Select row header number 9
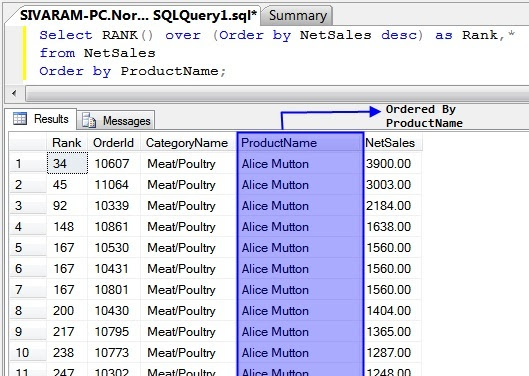 click(x=28, y=332)
